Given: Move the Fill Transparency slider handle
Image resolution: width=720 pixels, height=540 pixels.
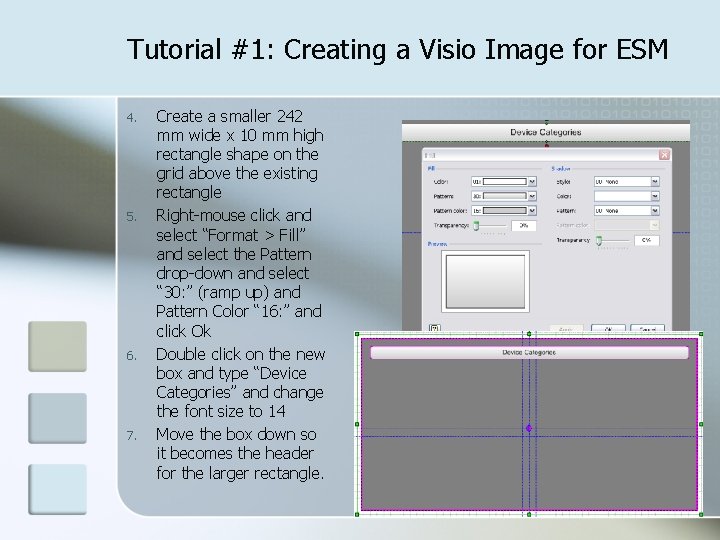Looking at the screenshot, I should click(x=477, y=225).
